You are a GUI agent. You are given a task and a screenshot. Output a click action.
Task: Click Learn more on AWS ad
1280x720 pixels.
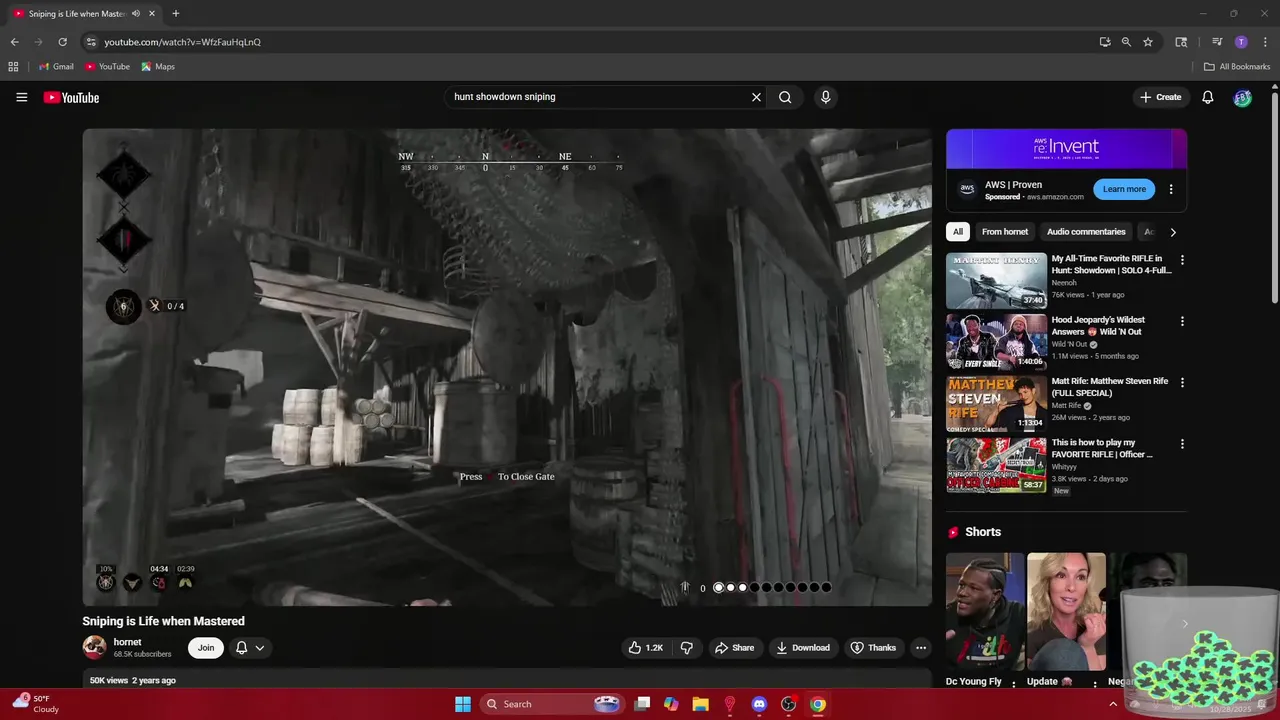coord(1124,189)
